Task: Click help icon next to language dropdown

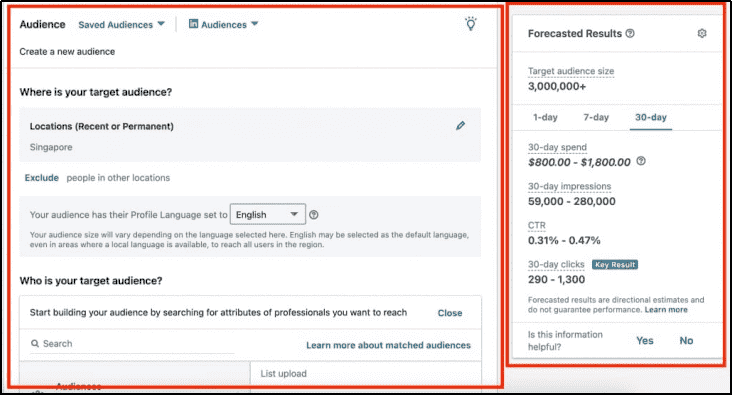Action: 314,215
